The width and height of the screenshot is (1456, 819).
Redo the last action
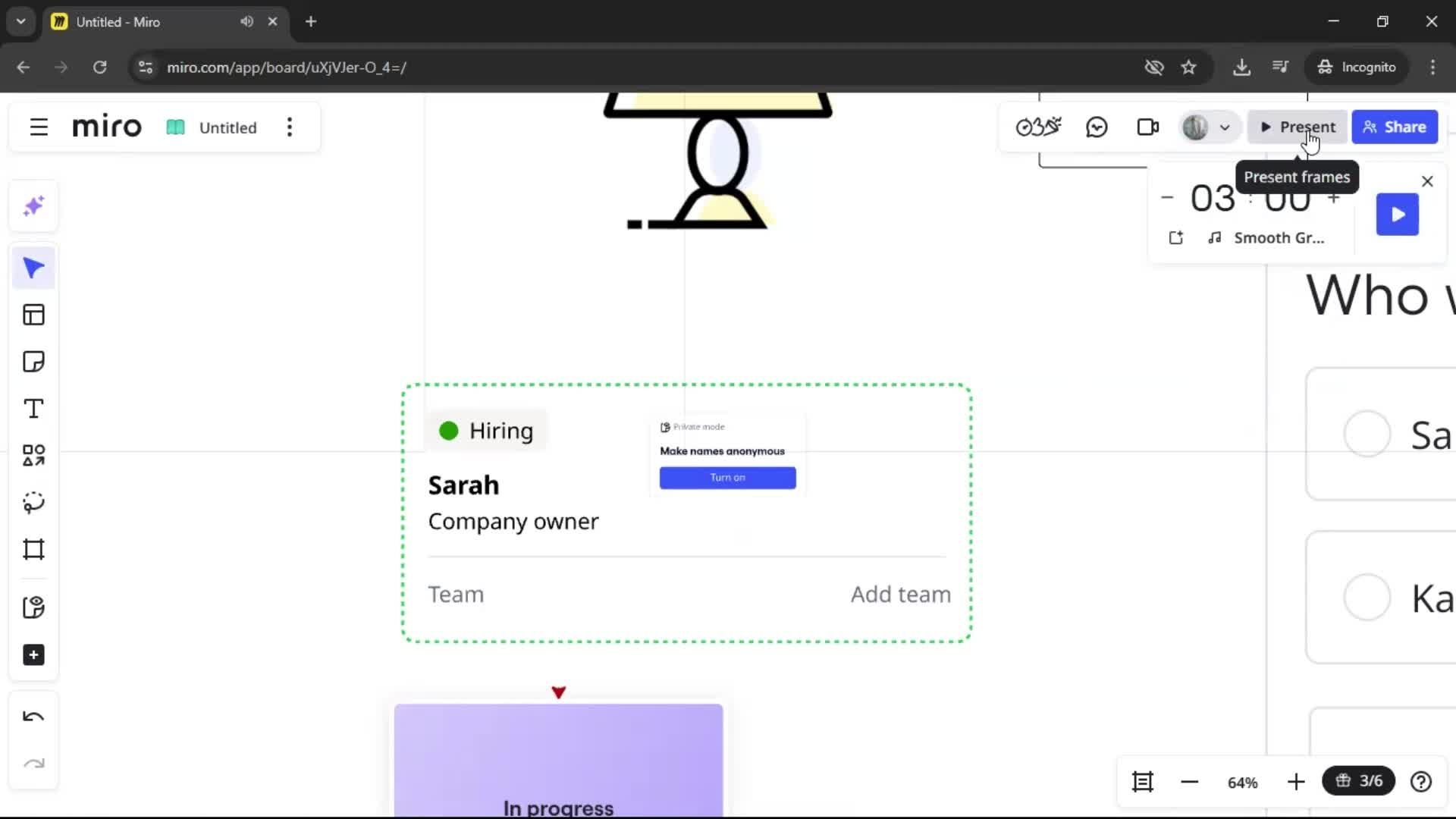33,764
